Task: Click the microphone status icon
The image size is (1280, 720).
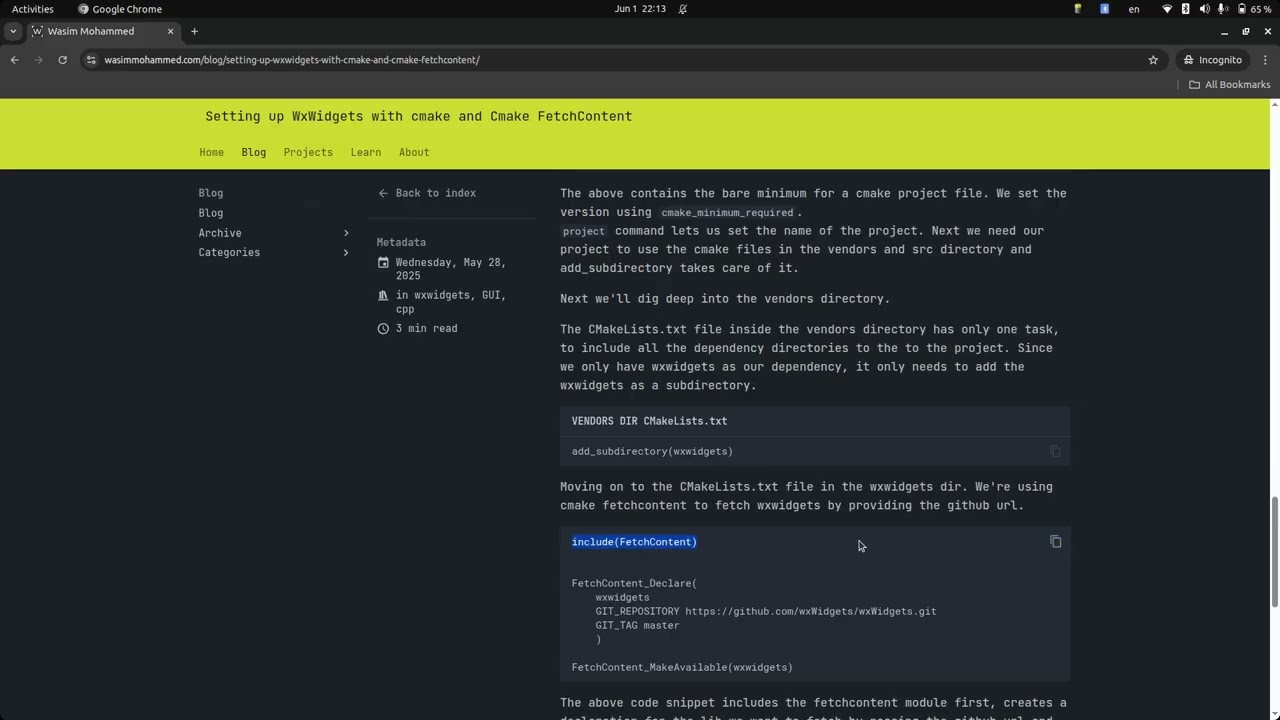Action: coord(1222,9)
